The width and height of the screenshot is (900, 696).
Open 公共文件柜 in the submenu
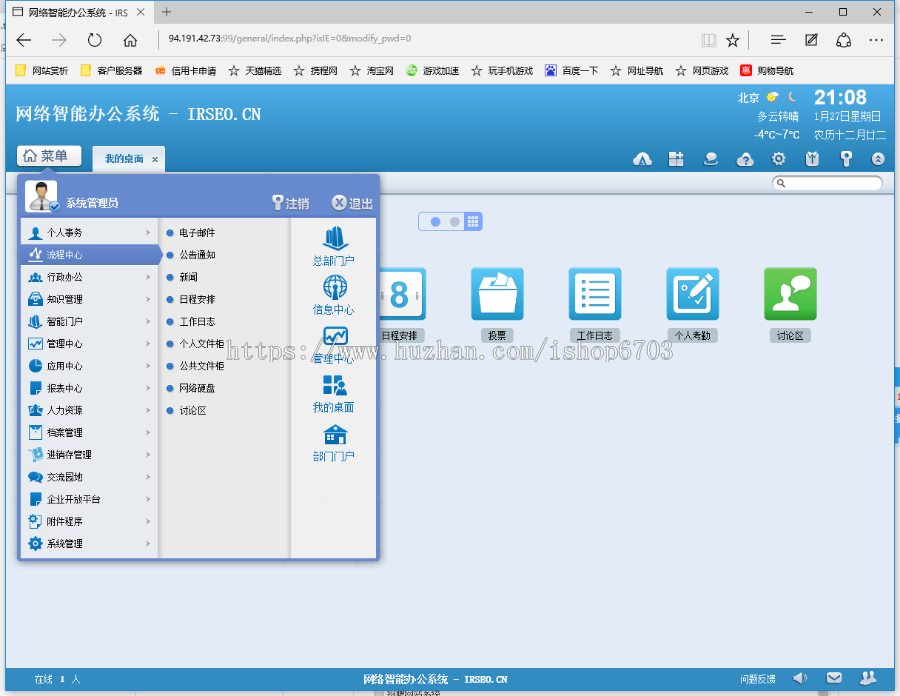click(x=201, y=366)
